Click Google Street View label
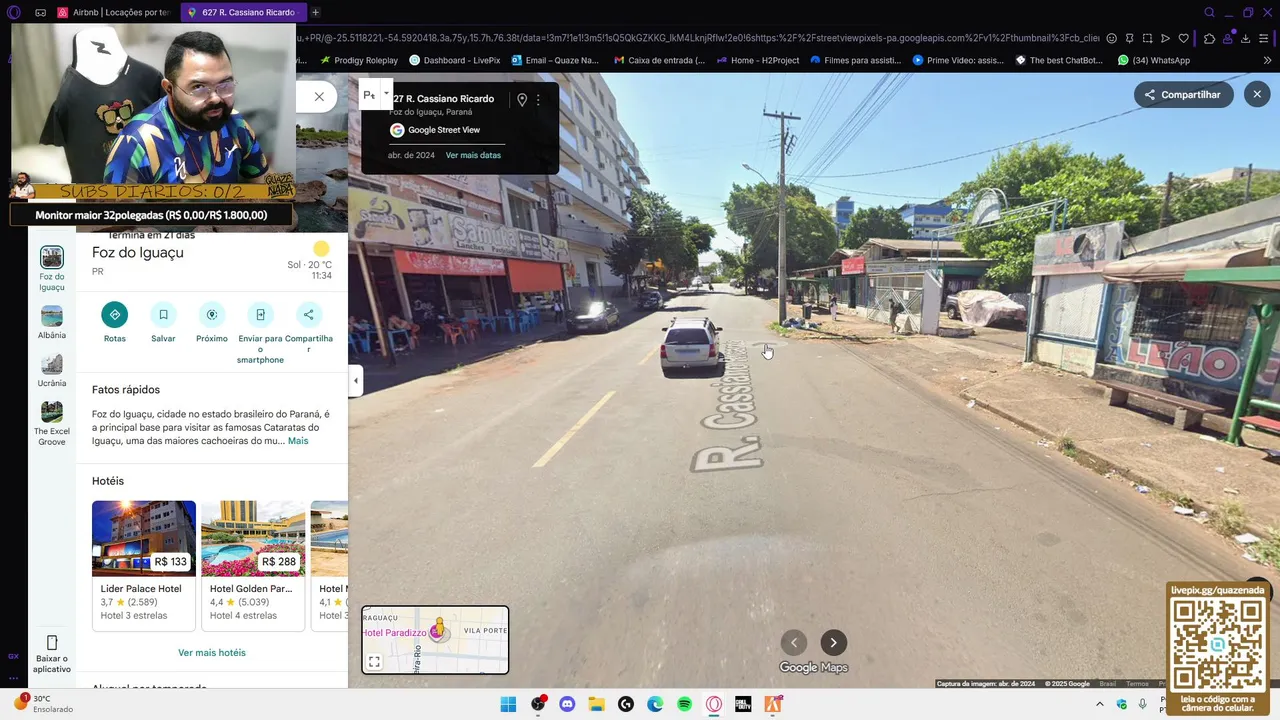The height and width of the screenshot is (720, 1280). [444, 130]
